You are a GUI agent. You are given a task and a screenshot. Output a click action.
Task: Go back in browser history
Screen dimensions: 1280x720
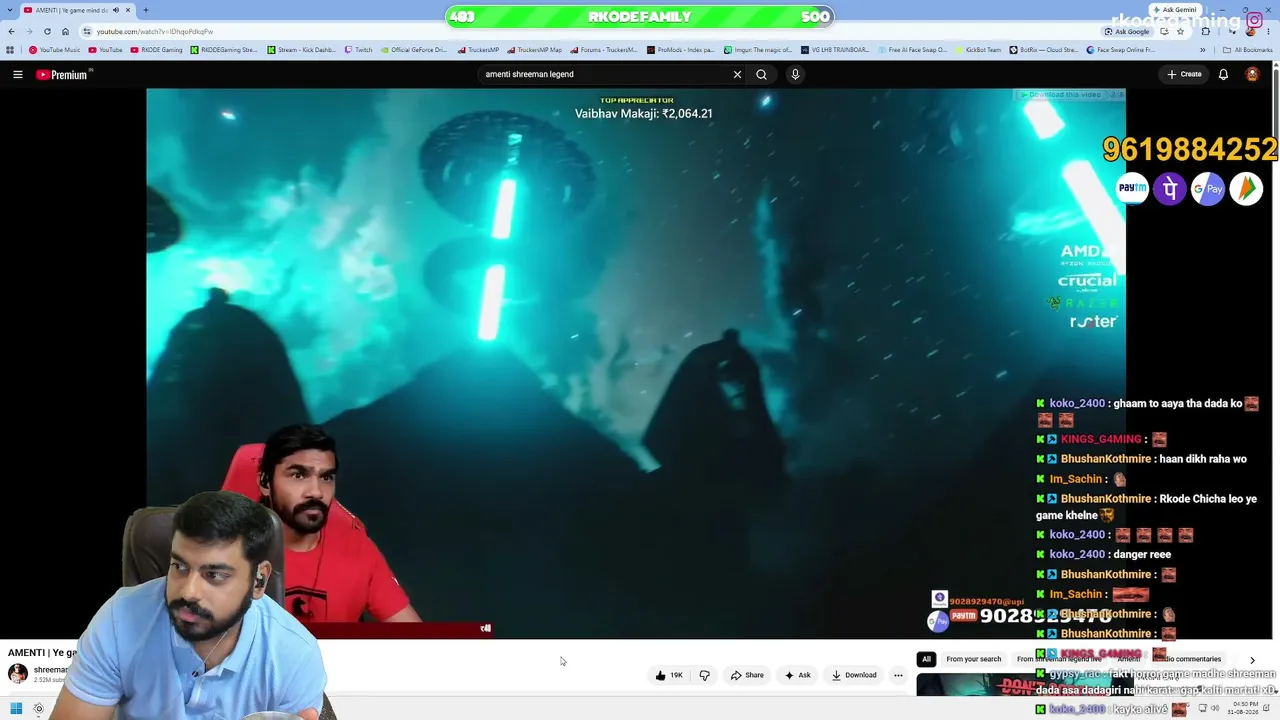click(x=11, y=31)
